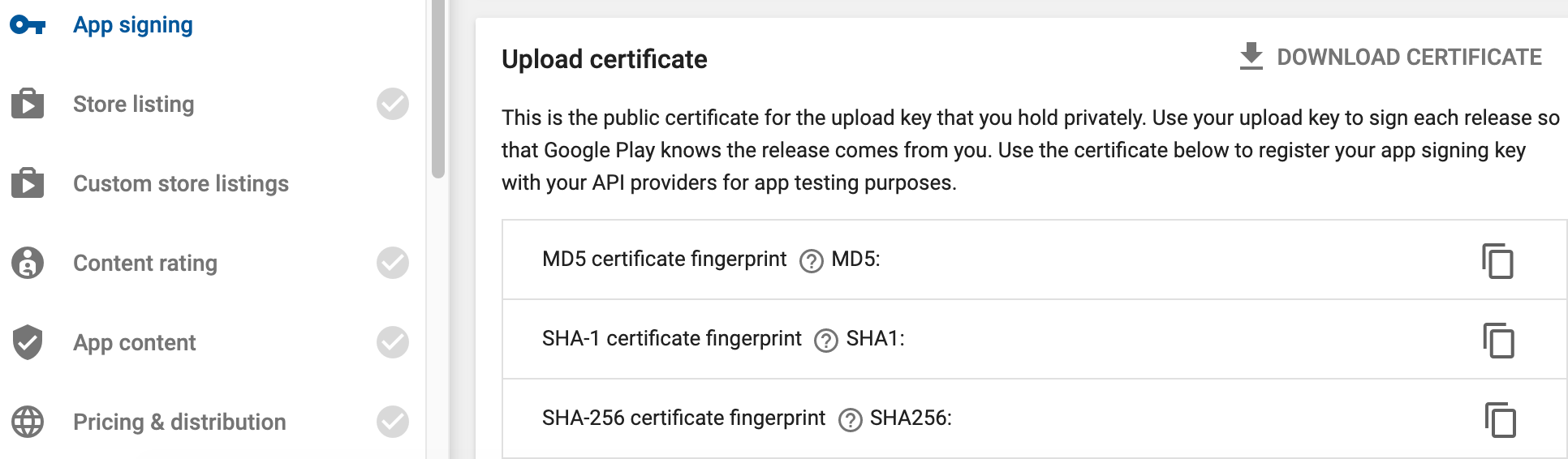Image resolution: width=1568 pixels, height=459 pixels.
Task: Click the Store listing completion checkmark
Action: point(393,104)
